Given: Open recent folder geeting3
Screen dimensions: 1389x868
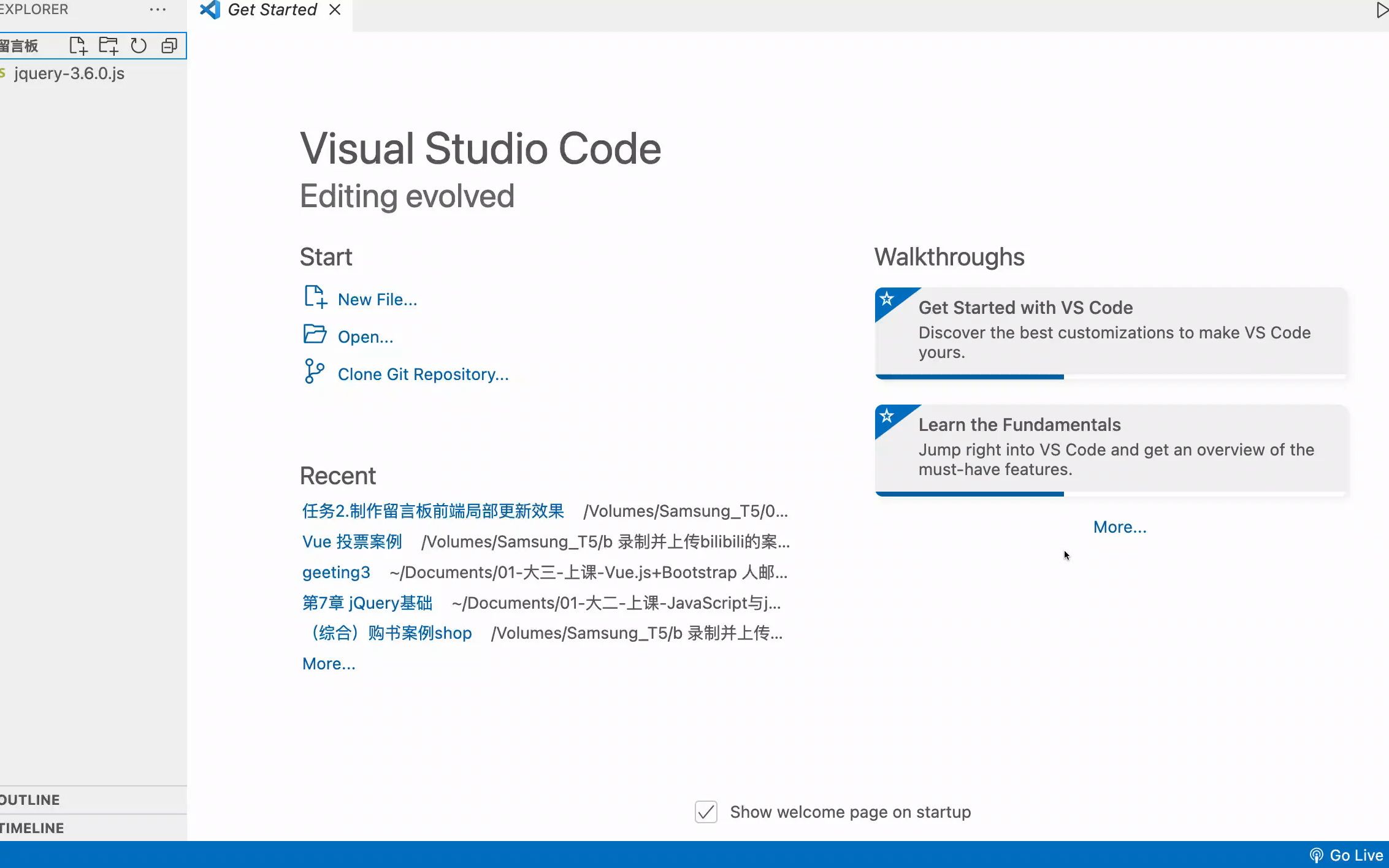Looking at the screenshot, I should [x=336, y=573].
